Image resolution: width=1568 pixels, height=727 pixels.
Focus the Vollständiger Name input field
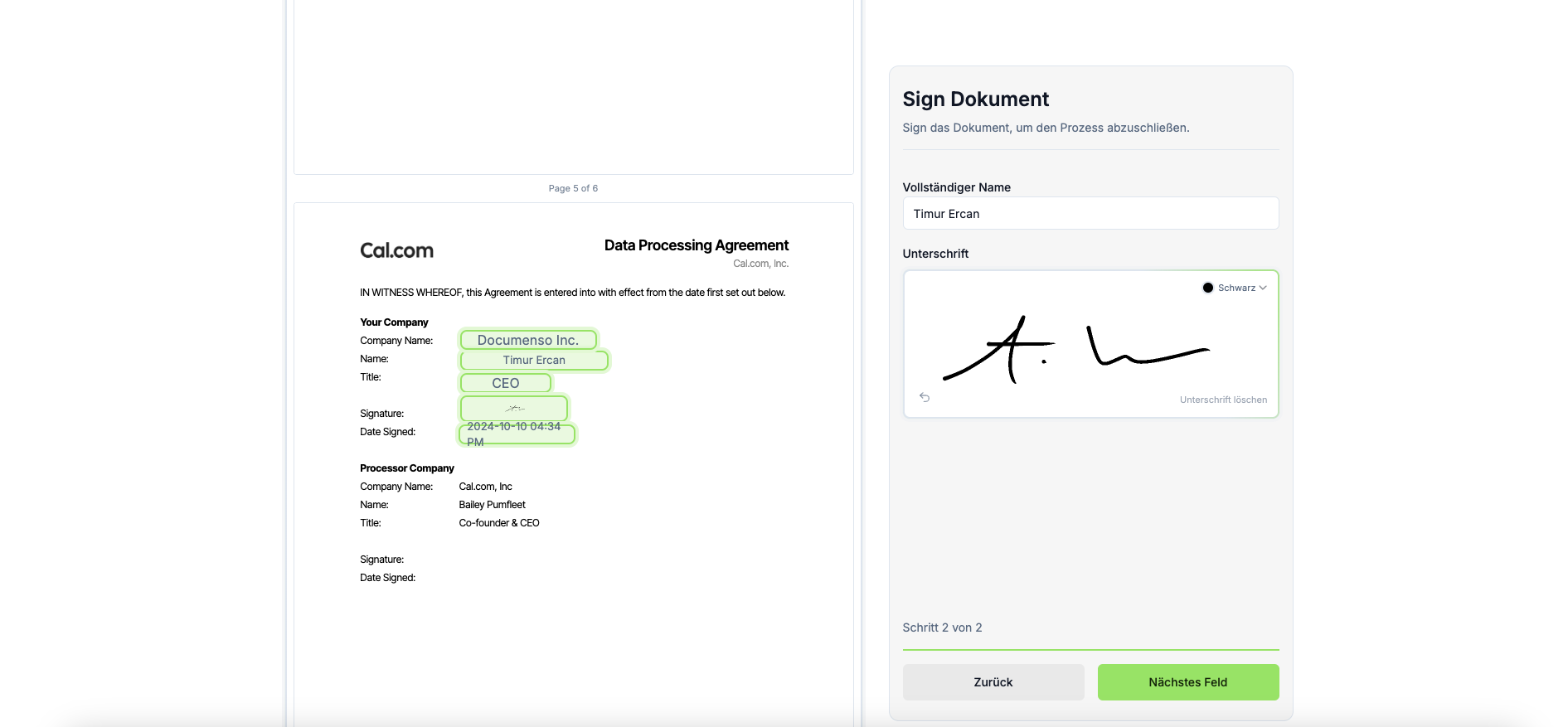click(1090, 213)
